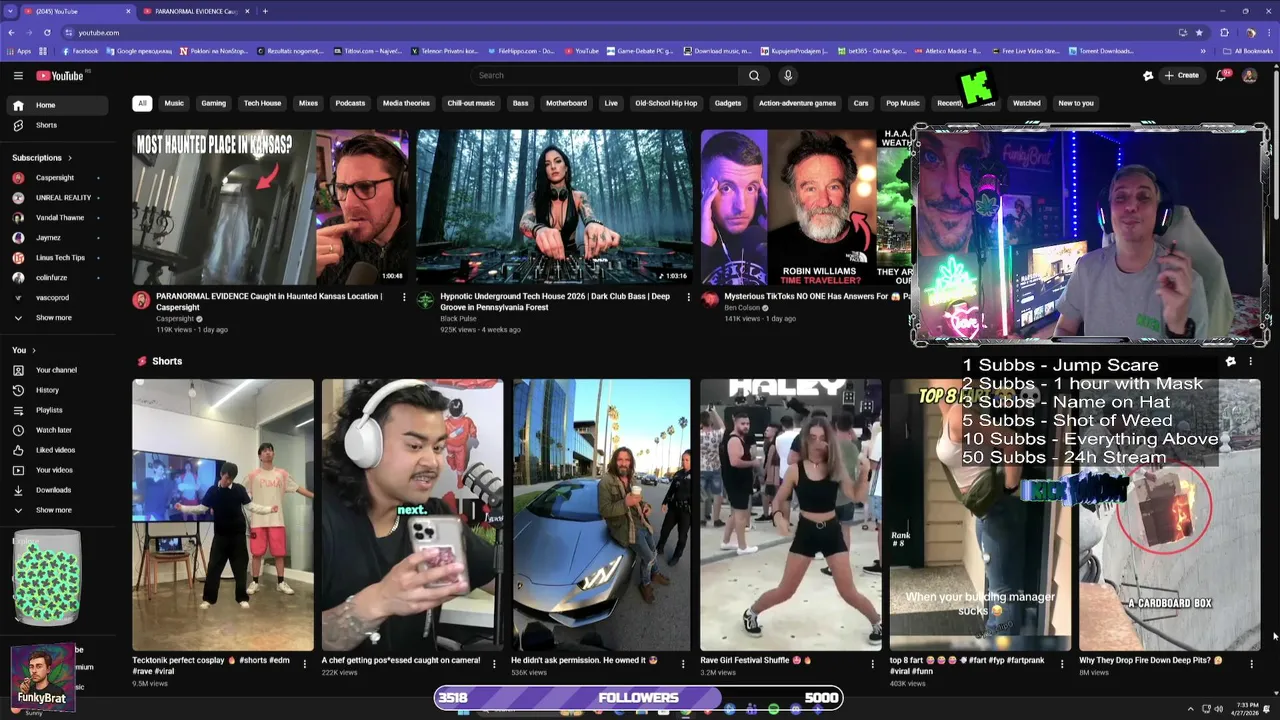Select the Action-adventure games chip

point(797,103)
